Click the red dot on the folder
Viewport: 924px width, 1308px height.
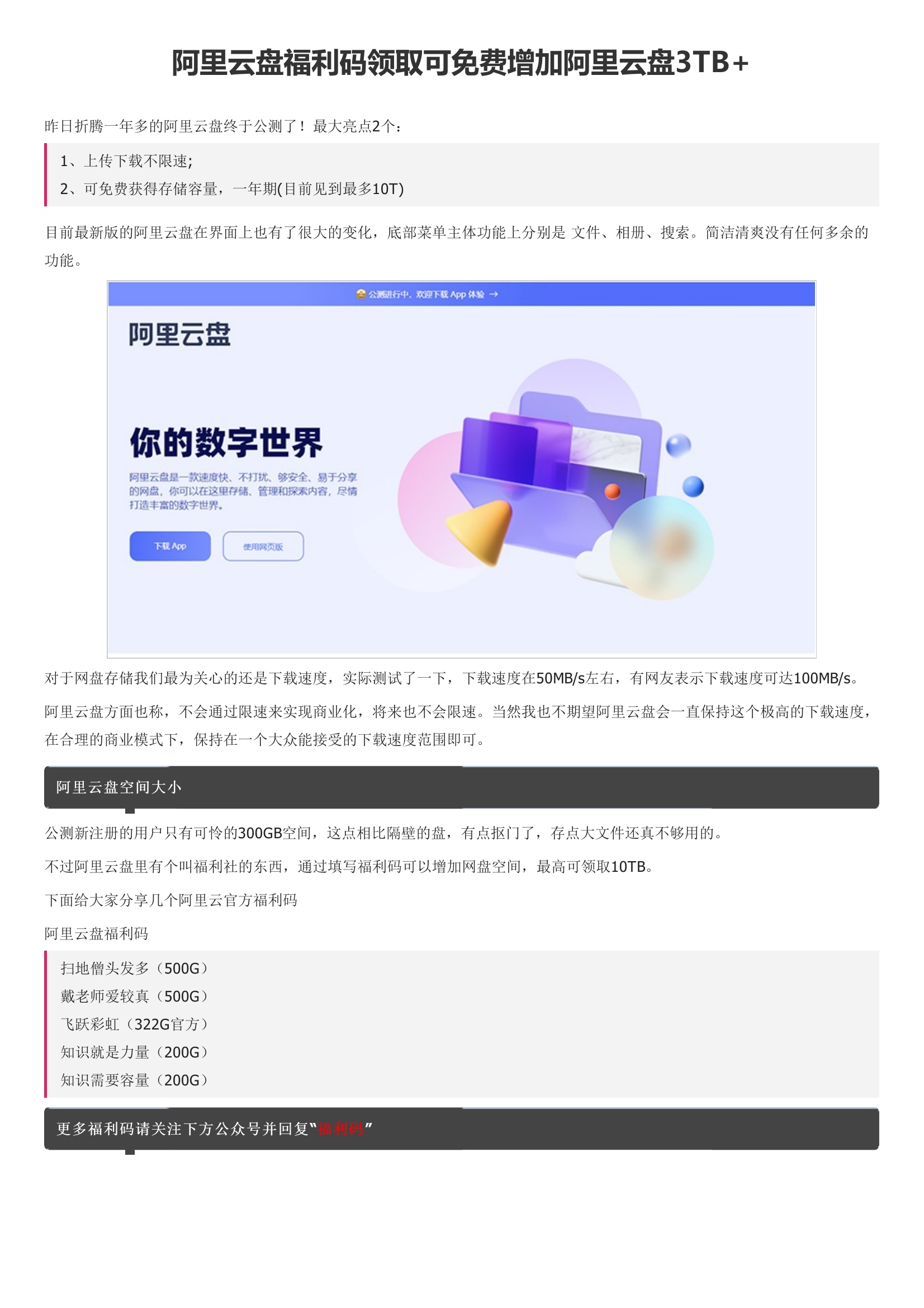pos(613,491)
